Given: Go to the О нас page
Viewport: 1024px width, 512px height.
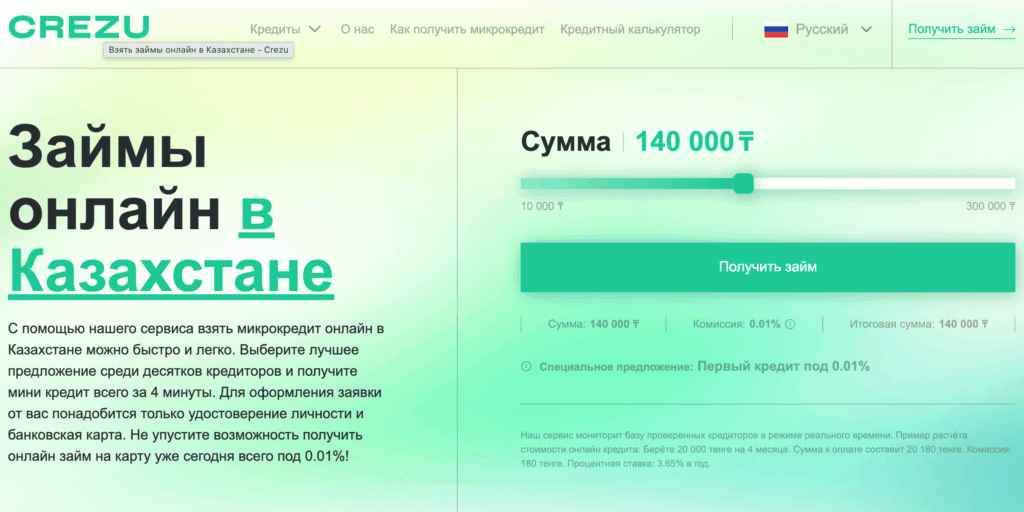Looking at the screenshot, I should click(x=357, y=30).
